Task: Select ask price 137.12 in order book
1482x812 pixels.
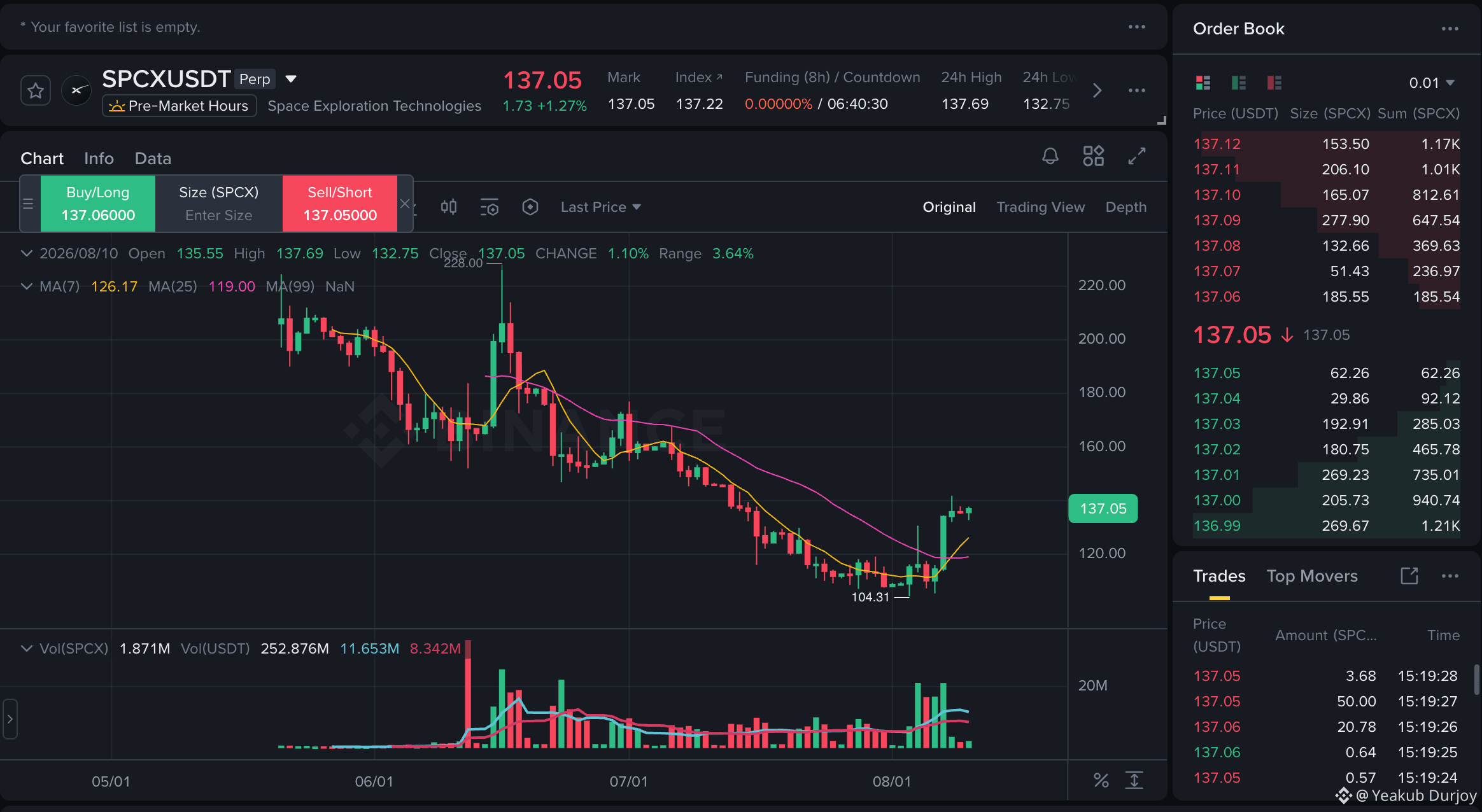Action: click(1217, 144)
